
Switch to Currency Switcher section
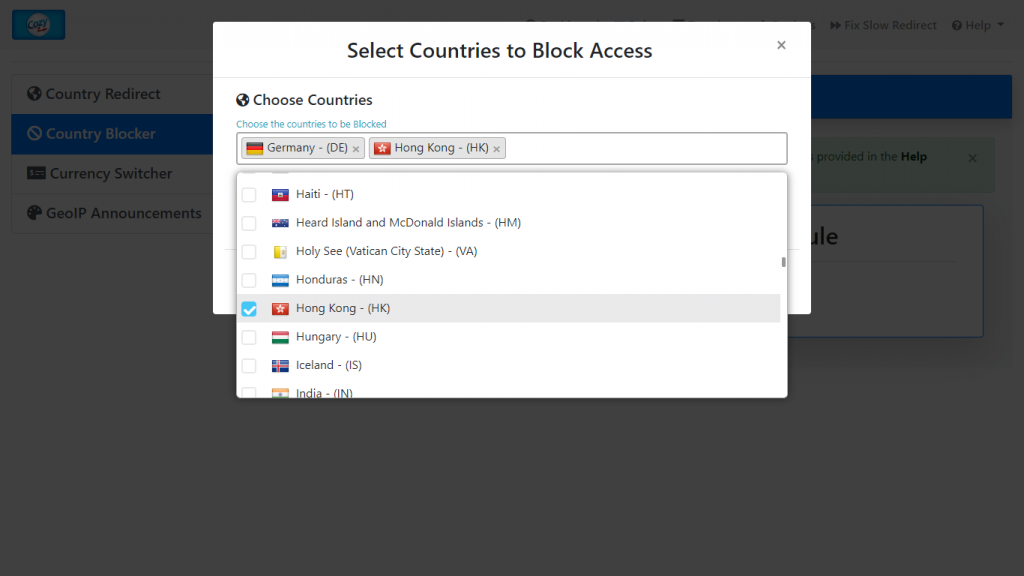(x=112, y=174)
